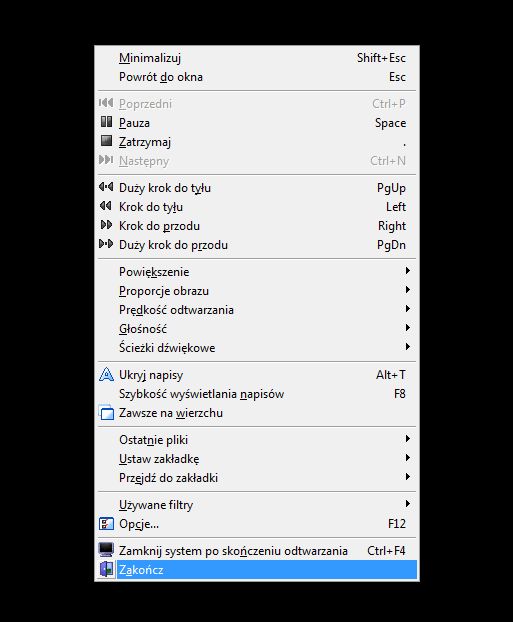Select Minimalizuj menu entry
Viewport: 513px width, 622px height.
[x=257, y=58]
